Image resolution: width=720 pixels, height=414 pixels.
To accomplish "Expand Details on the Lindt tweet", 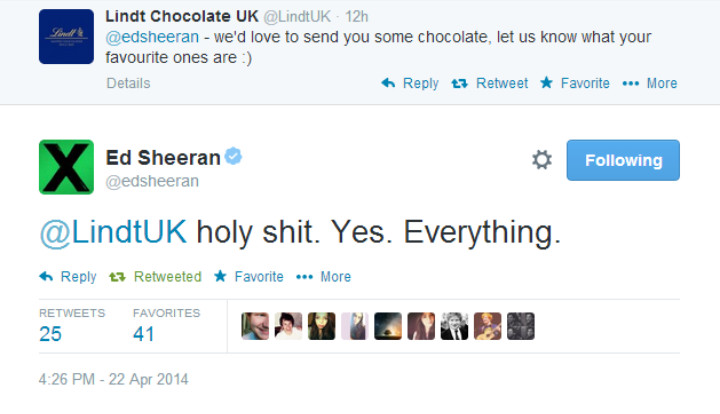I will (126, 83).
